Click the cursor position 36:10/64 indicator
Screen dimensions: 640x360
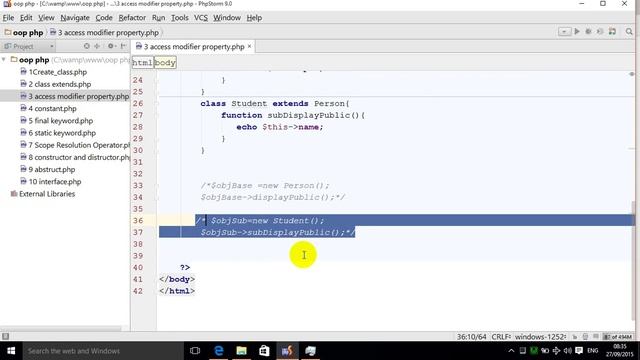pos(471,337)
